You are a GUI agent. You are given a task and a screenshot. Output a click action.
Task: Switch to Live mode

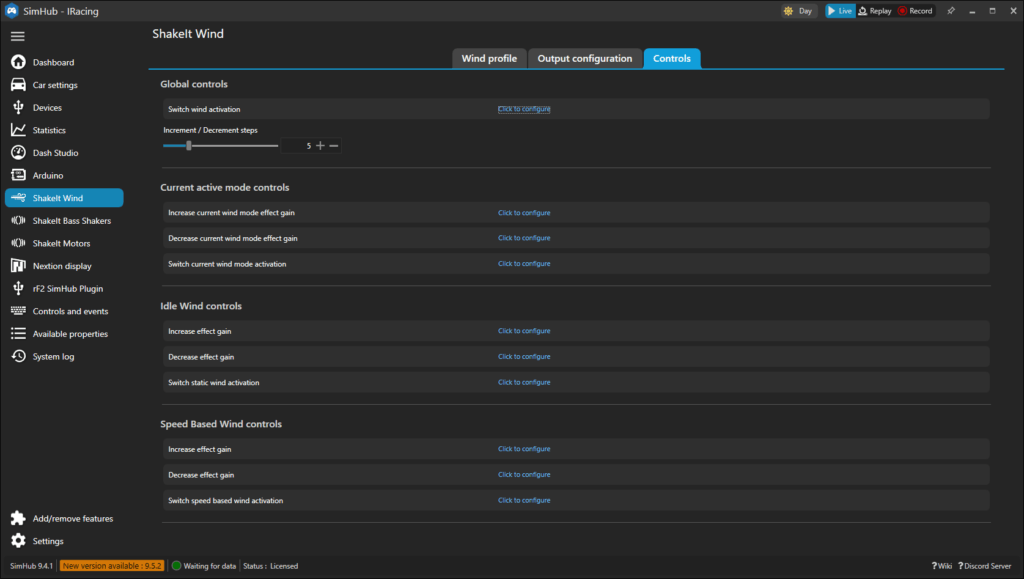[840, 11]
